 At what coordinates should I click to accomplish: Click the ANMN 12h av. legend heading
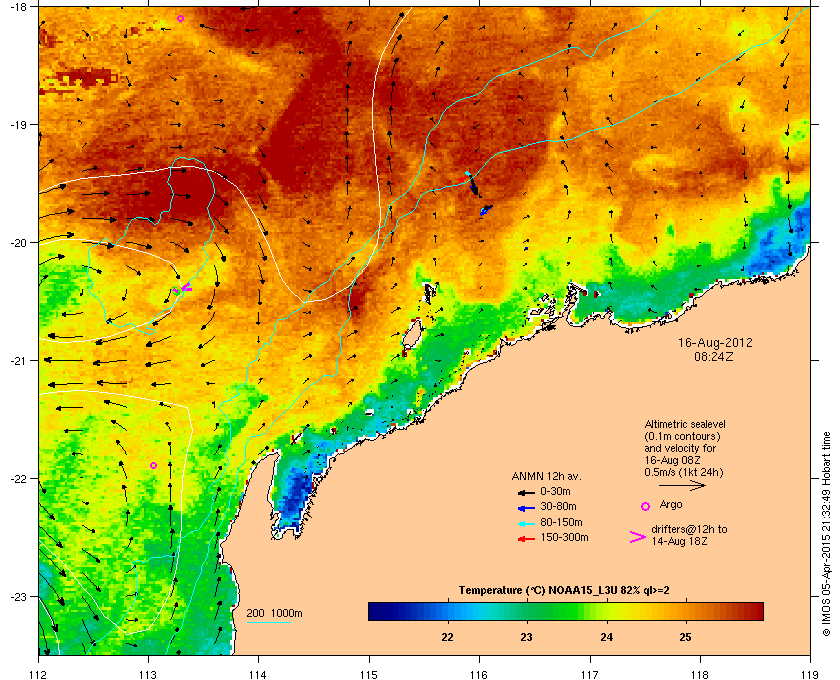point(546,476)
